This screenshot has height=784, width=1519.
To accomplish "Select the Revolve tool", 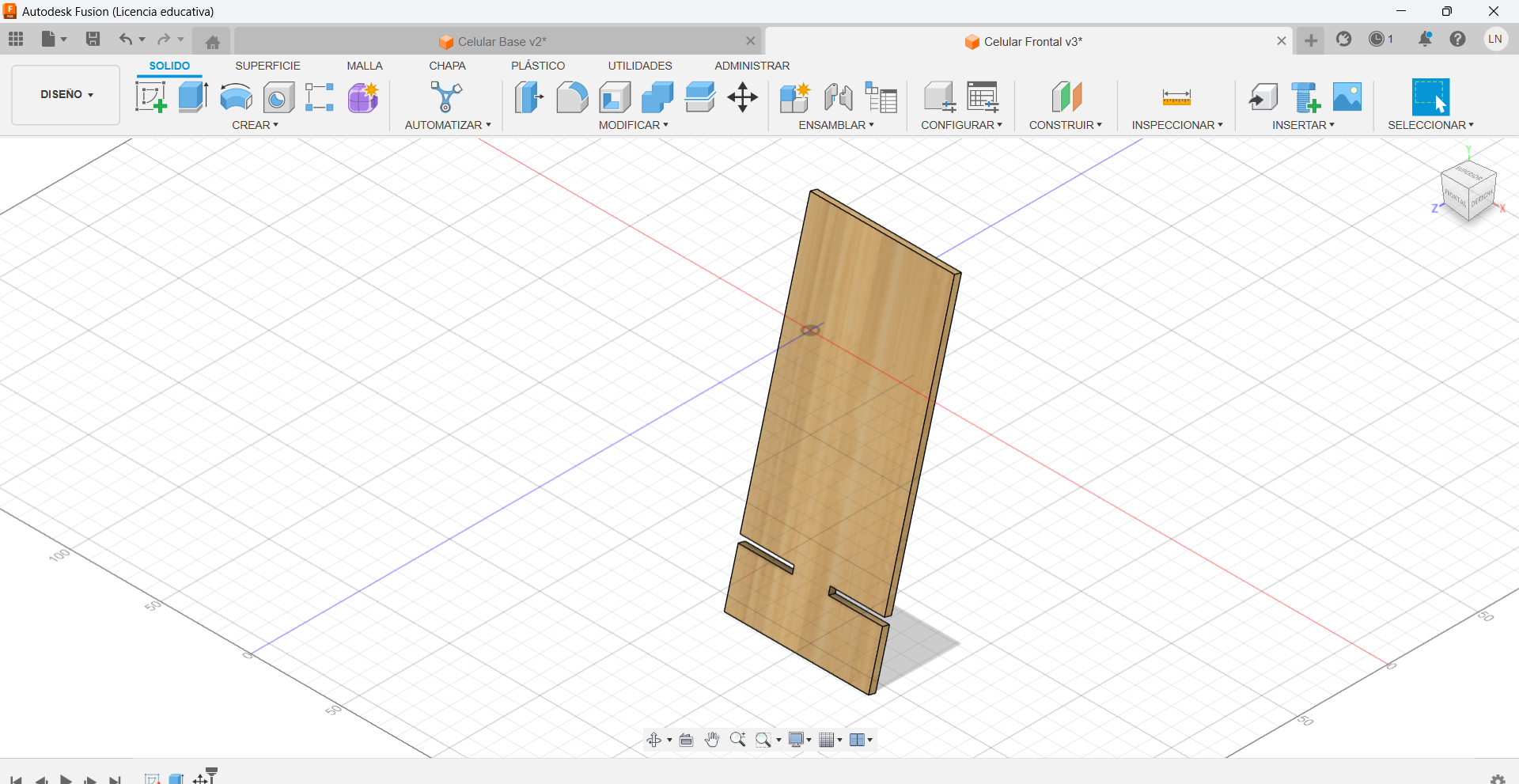I will (x=236, y=97).
